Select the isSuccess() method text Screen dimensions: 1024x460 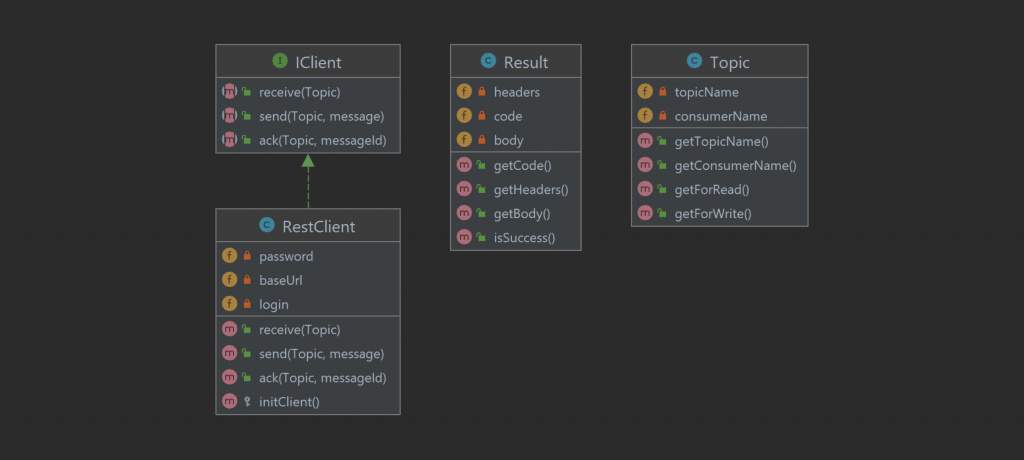pos(524,238)
